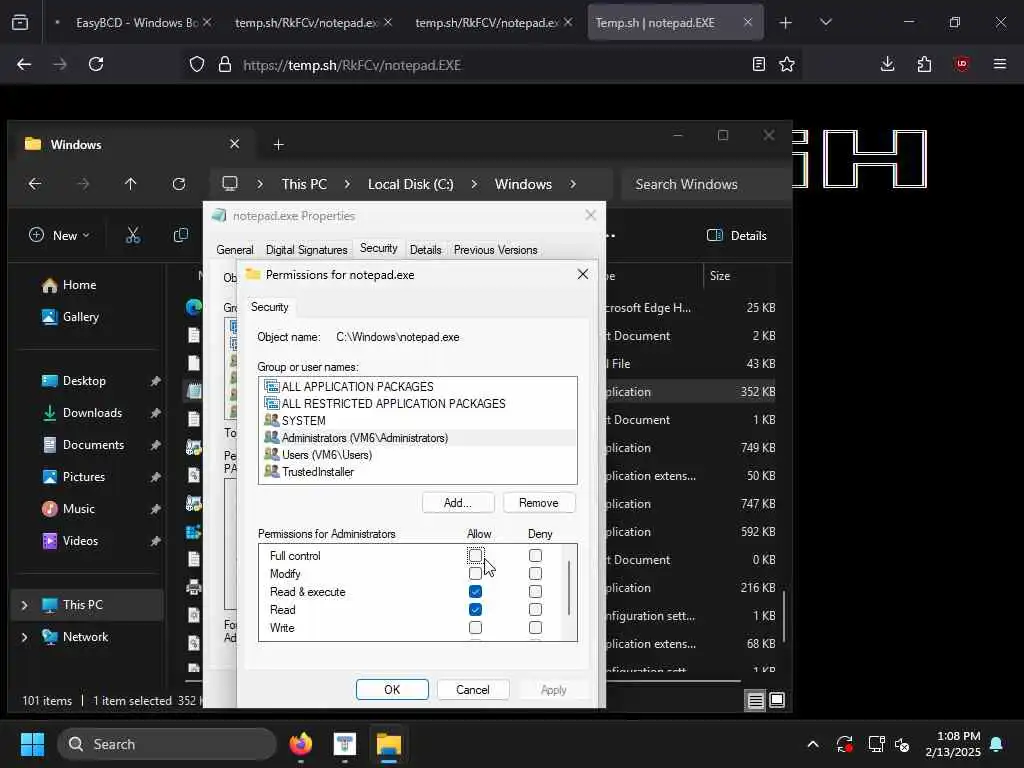The width and height of the screenshot is (1024, 768).
Task: Expand Network in navigation pane
Action: (x=24, y=637)
